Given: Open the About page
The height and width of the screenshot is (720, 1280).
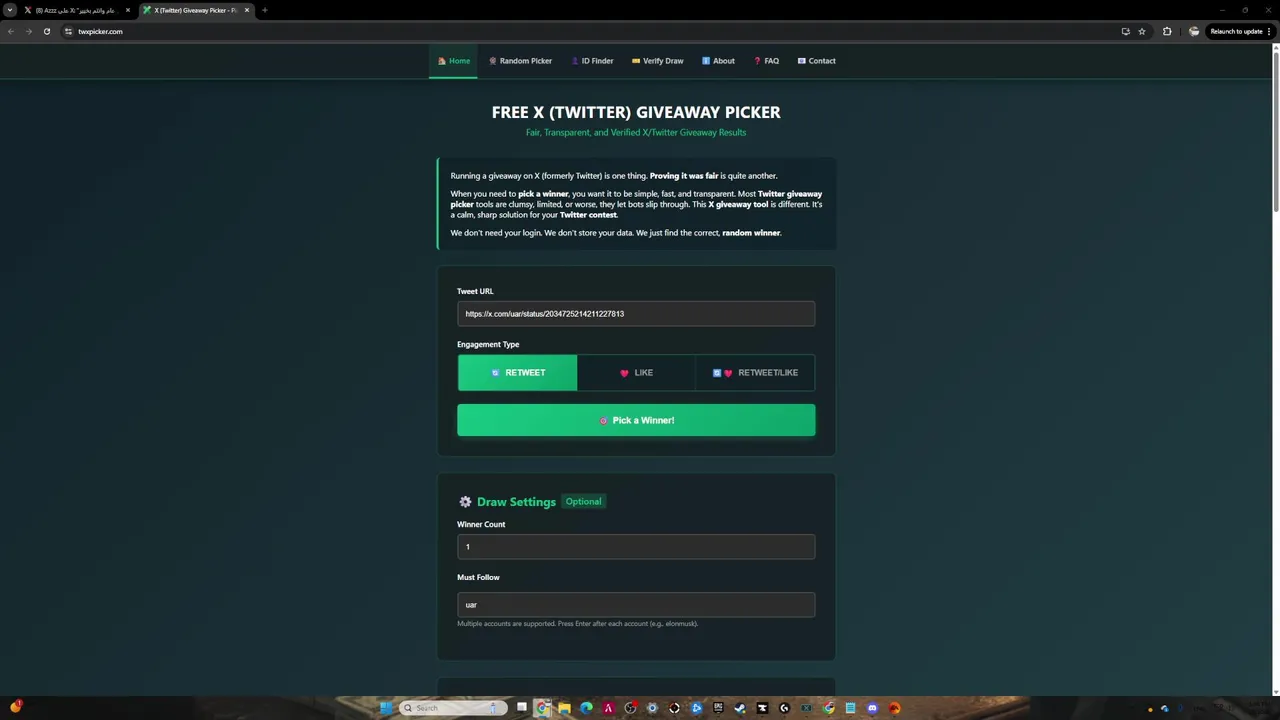Looking at the screenshot, I should coord(718,61).
